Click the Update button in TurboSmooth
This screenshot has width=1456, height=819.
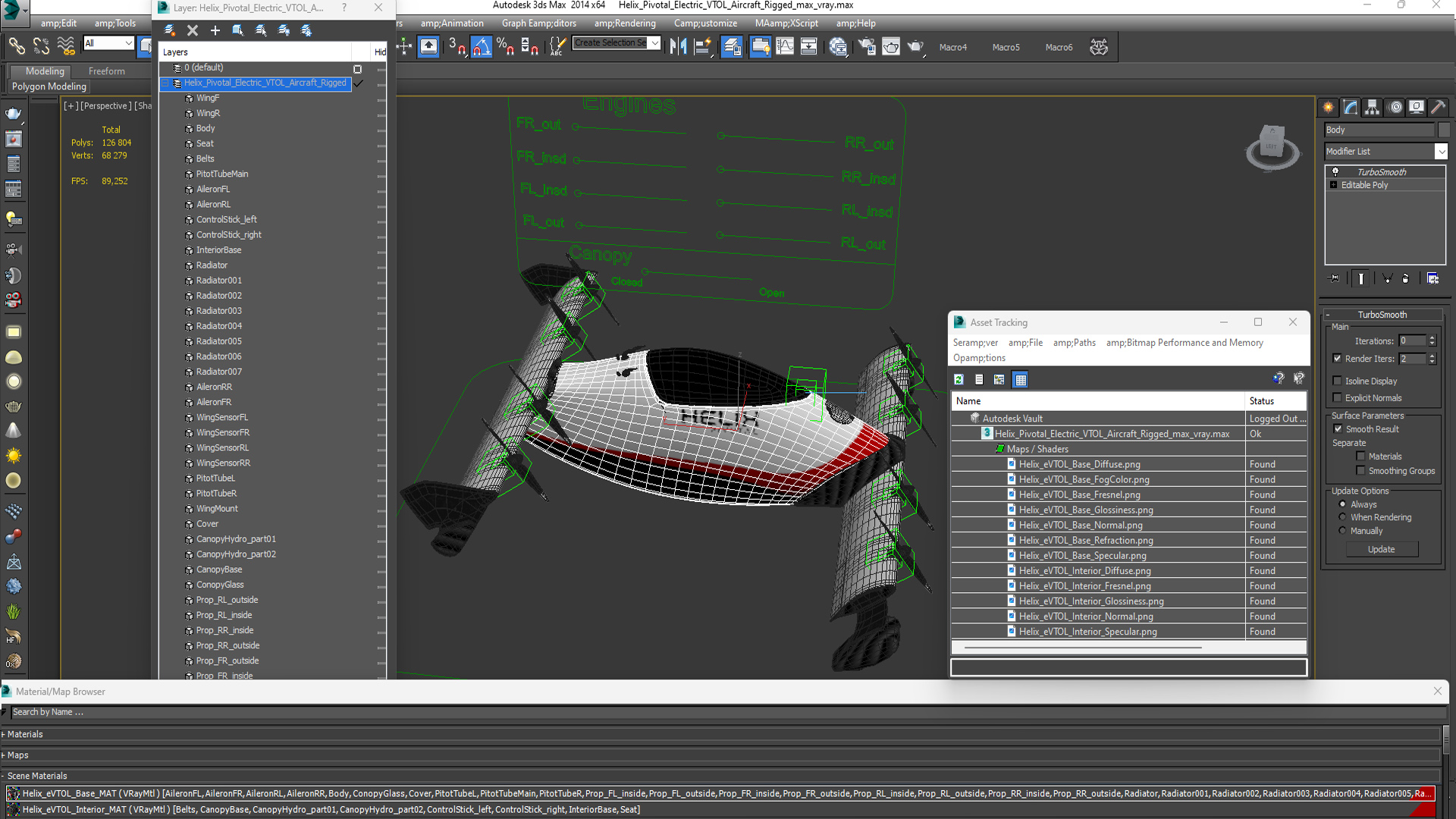click(1382, 549)
